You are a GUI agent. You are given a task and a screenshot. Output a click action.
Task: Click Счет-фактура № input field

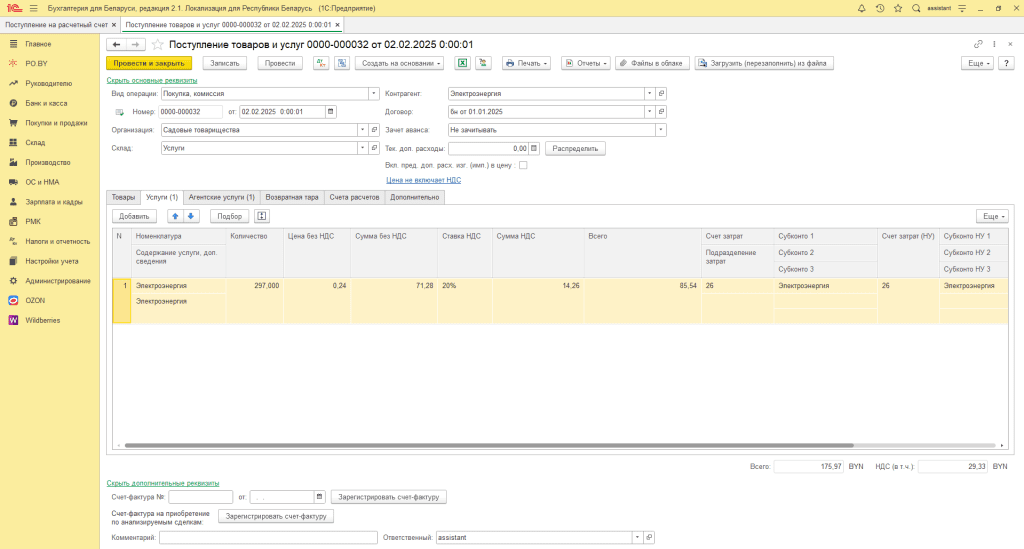click(200, 497)
